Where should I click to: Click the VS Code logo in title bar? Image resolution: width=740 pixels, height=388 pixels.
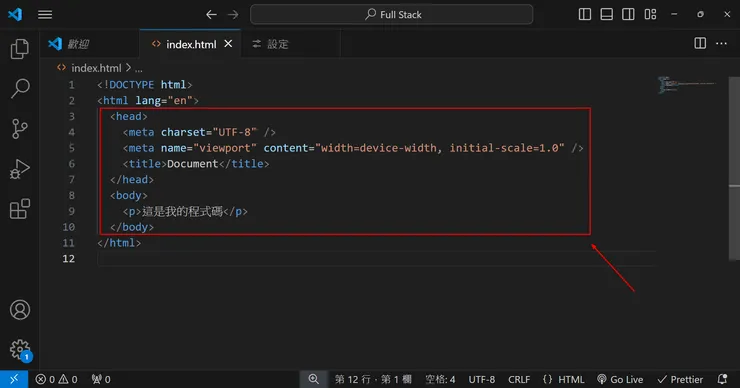[15, 14]
